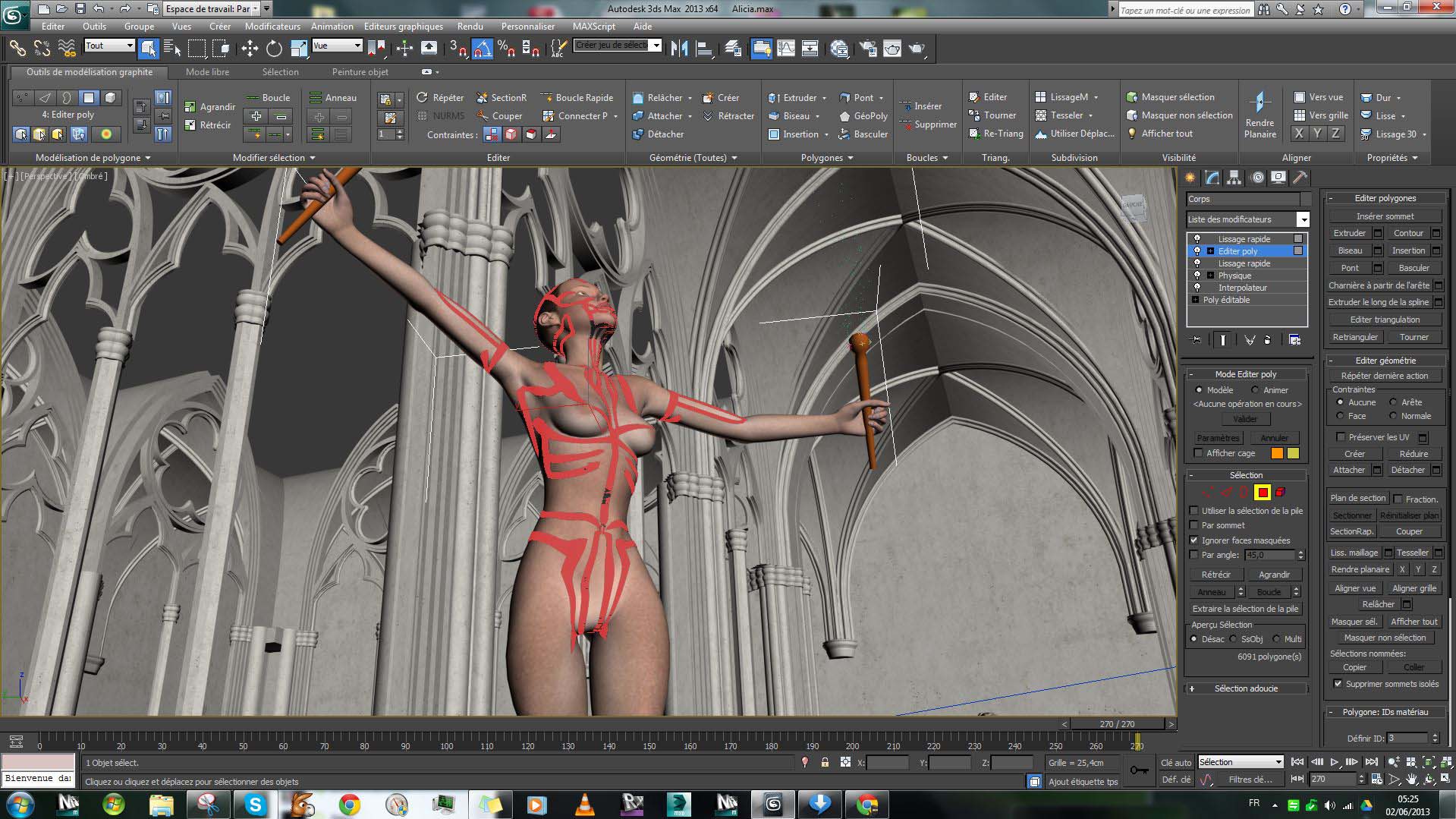Switch to the Peinture objet ribbon tab
The image size is (1456, 819).
360,72
